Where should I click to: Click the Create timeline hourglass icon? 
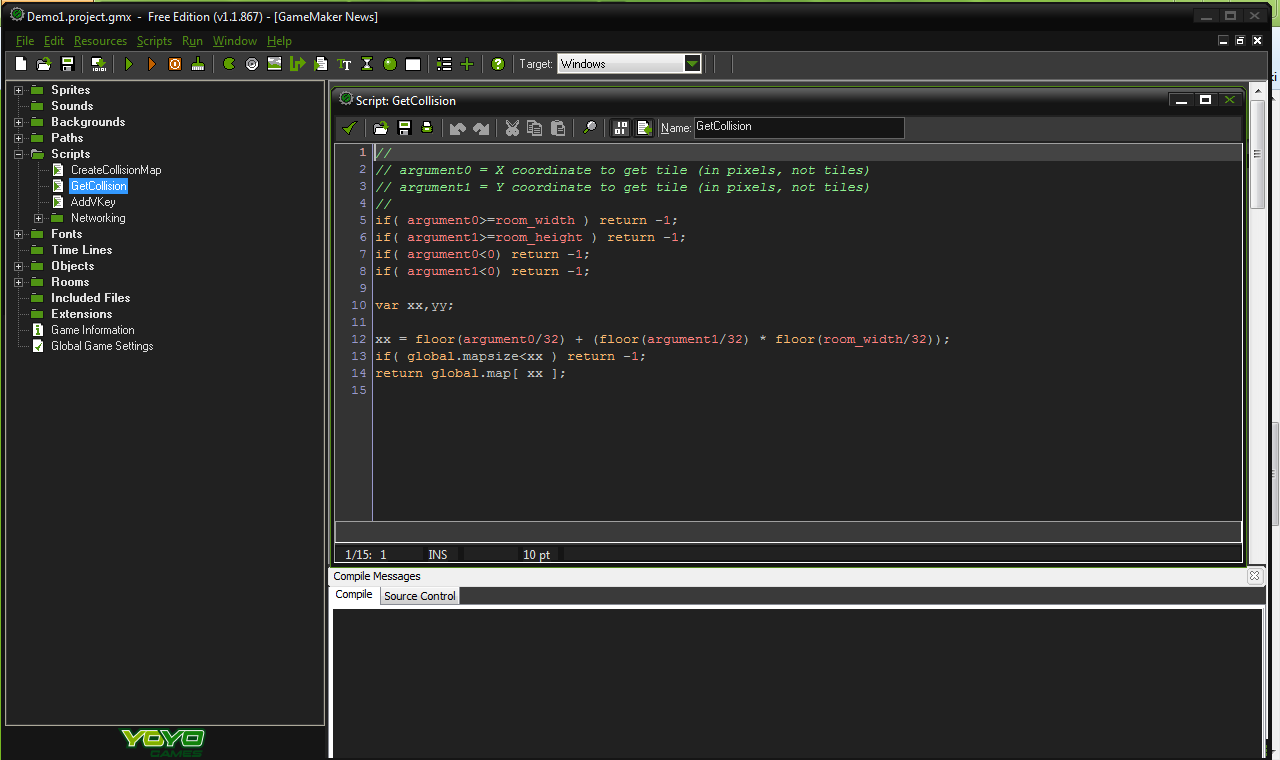[367, 64]
